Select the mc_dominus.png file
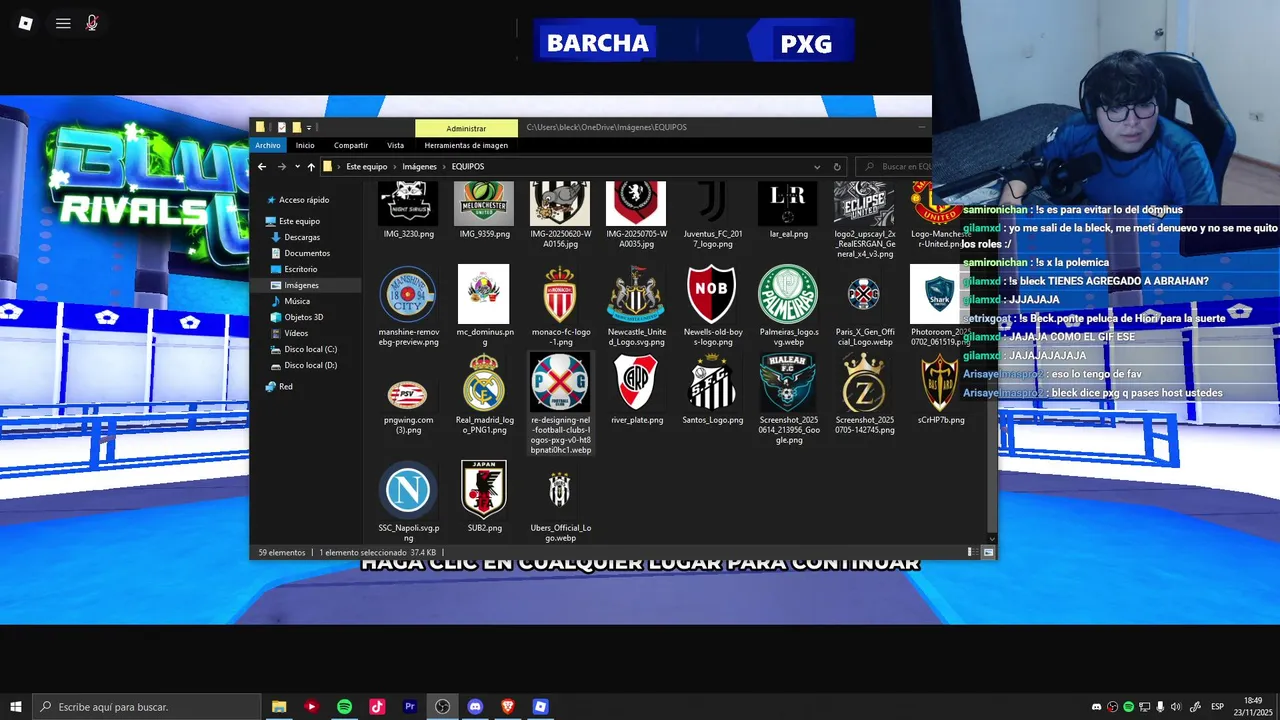This screenshot has height=720, width=1280. pos(484,306)
